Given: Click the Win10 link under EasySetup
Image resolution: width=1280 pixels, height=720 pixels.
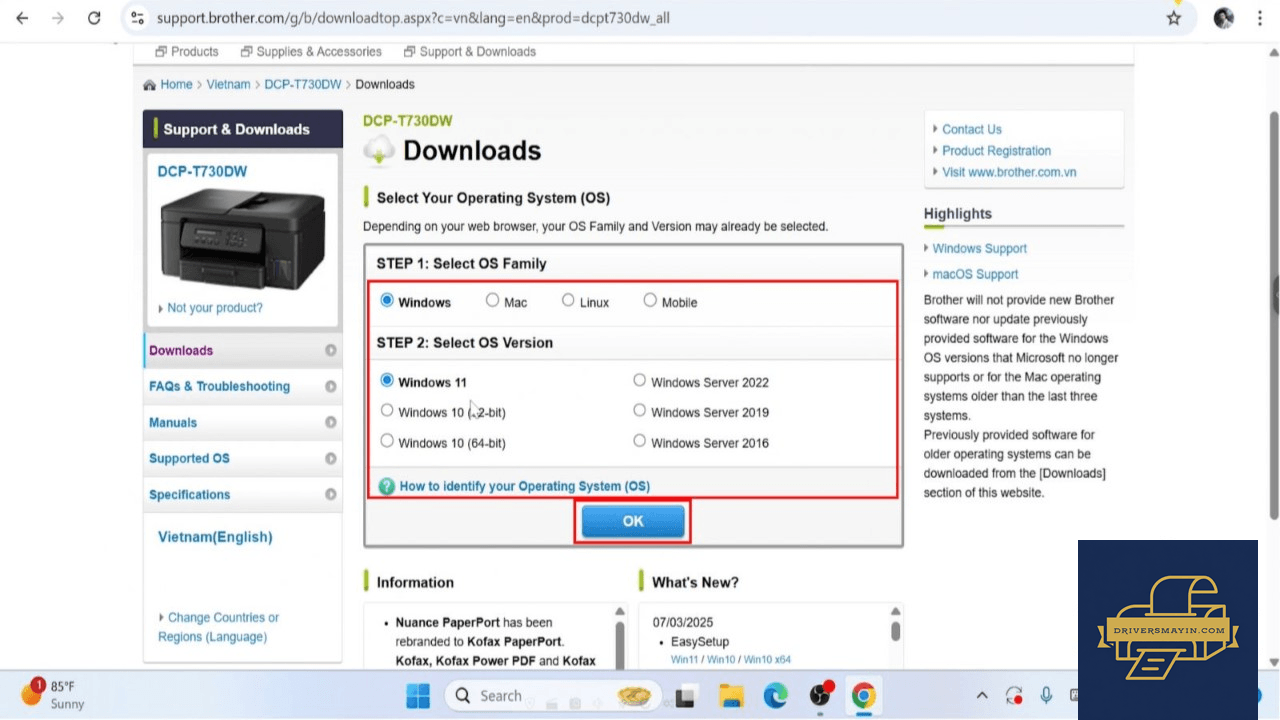Looking at the screenshot, I should pyautogui.click(x=722, y=660).
